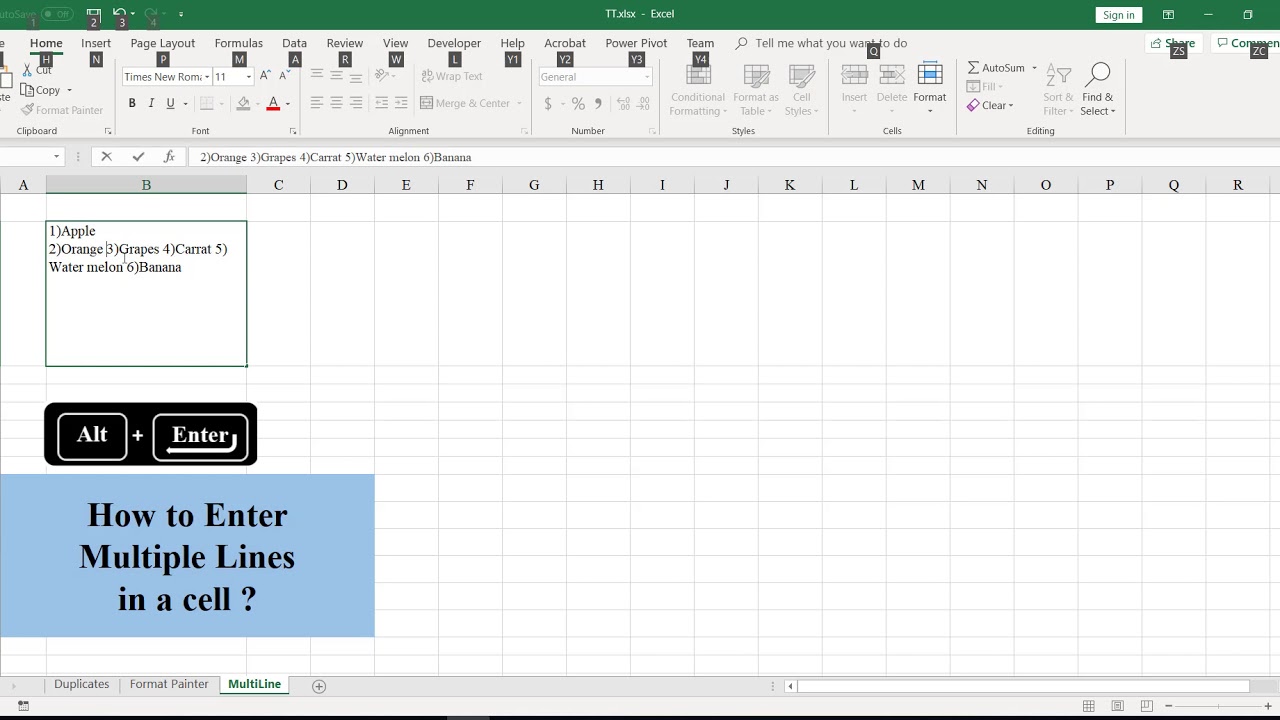The height and width of the screenshot is (720, 1280).
Task: Switch to the Format Painter sheet tab
Action: pyautogui.click(x=169, y=684)
